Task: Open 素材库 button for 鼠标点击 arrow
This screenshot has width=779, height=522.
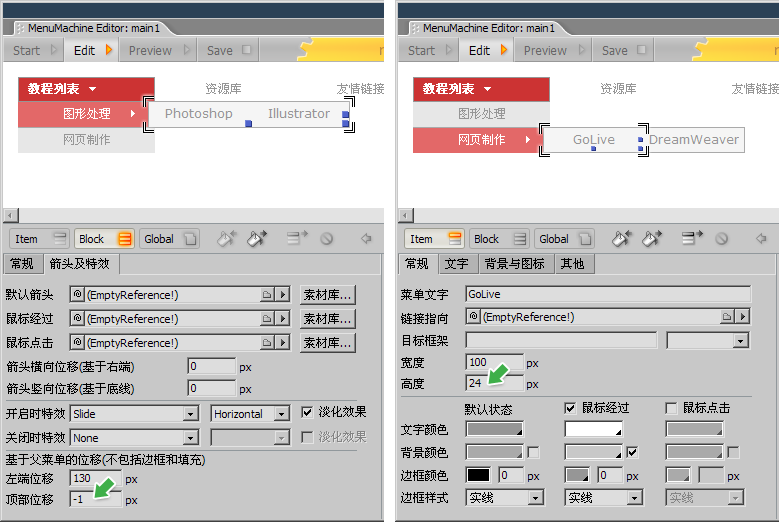Action: (x=327, y=342)
